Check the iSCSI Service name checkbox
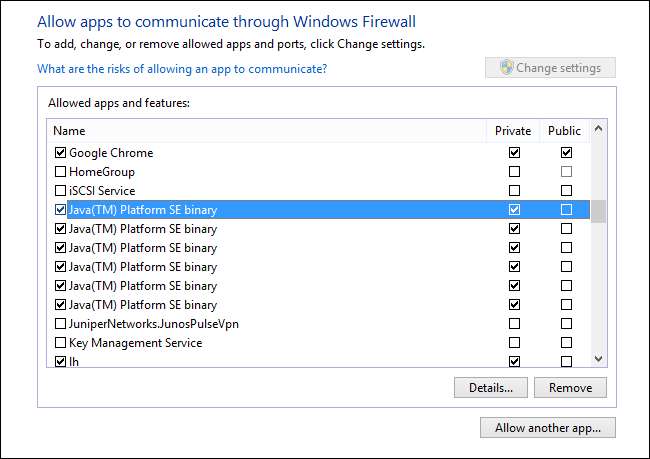Image resolution: width=650 pixels, height=459 pixels. tap(61, 191)
